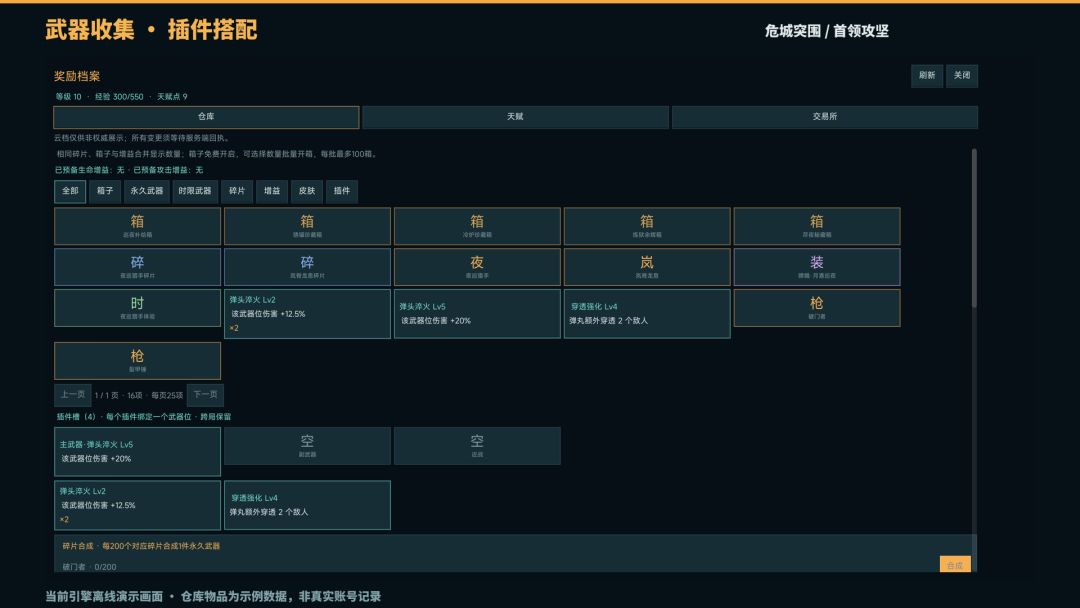The height and width of the screenshot is (608, 1080).
Task: Click the 等级 10 text
Action: point(68,96)
